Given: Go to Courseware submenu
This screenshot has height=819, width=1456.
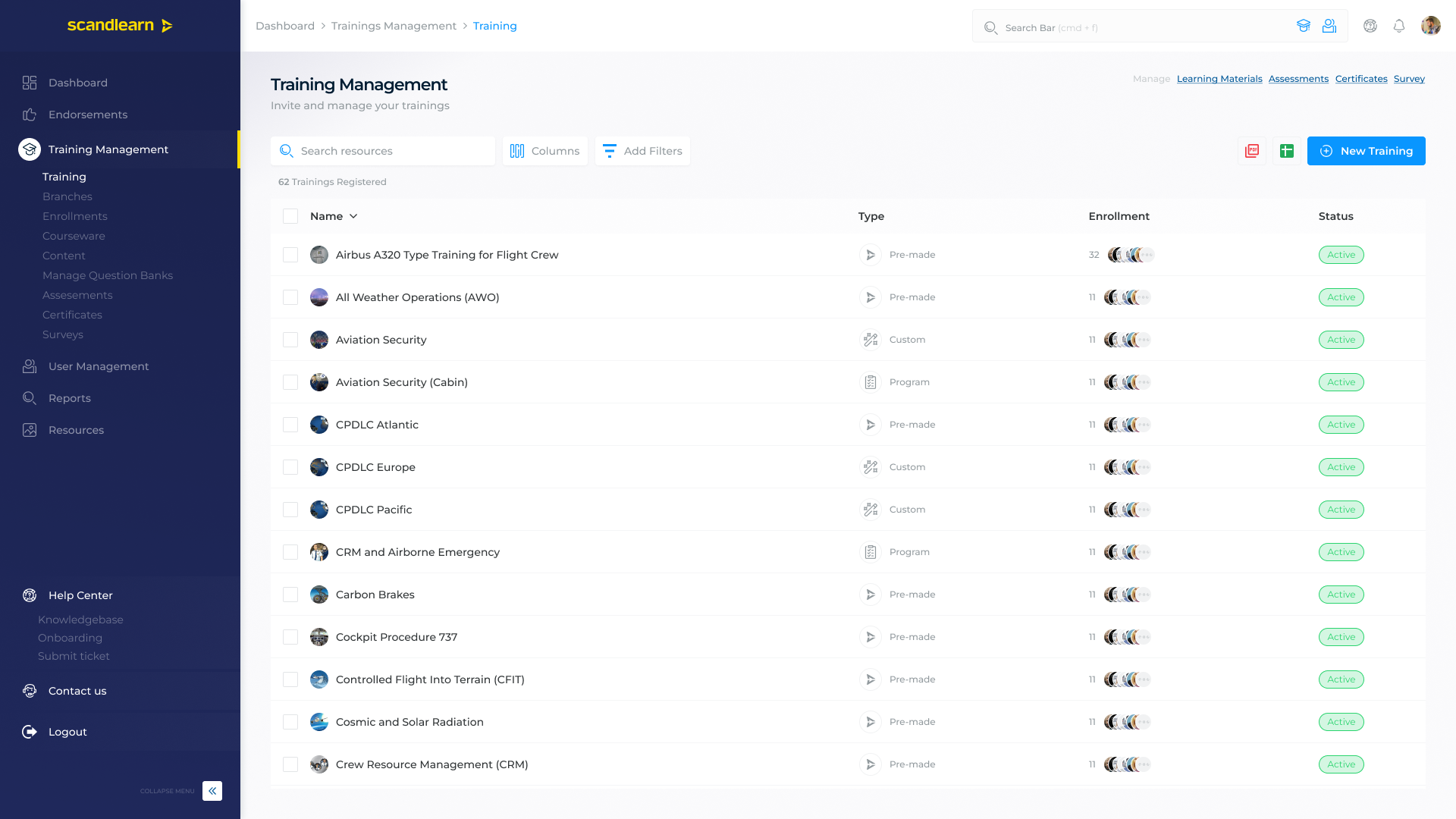Looking at the screenshot, I should pyautogui.click(x=74, y=236).
